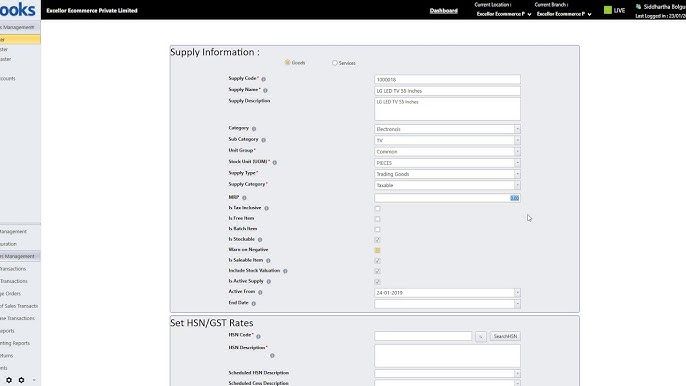Click the Dashboard link in header
The width and height of the screenshot is (686, 386).
point(444,11)
